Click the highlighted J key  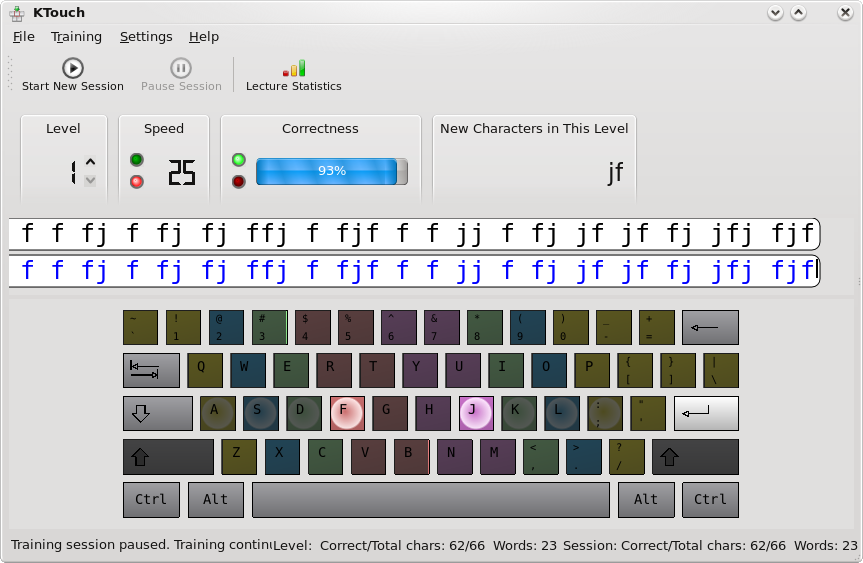tap(476, 413)
